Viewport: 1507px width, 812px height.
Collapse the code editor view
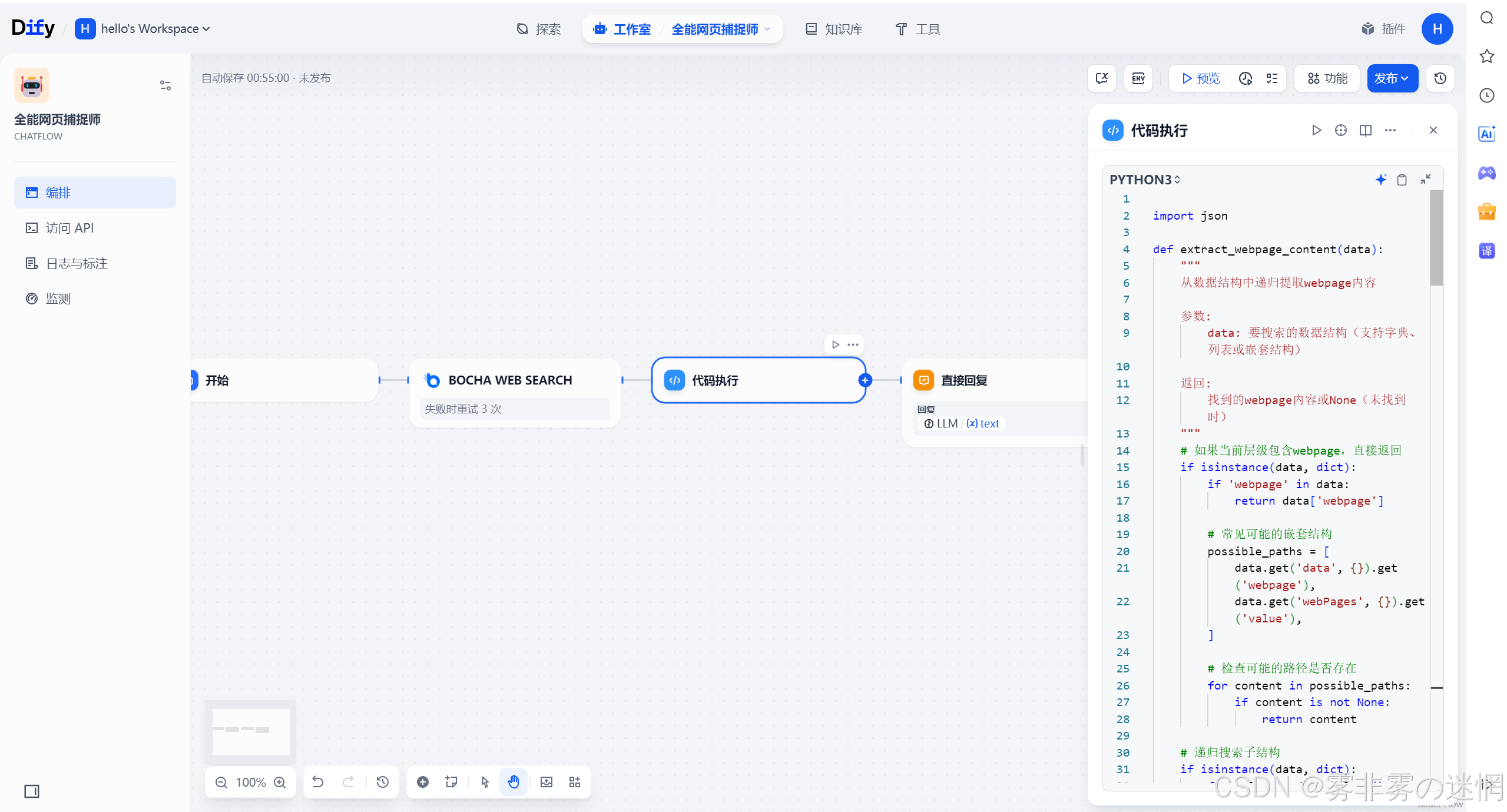[1426, 180]
